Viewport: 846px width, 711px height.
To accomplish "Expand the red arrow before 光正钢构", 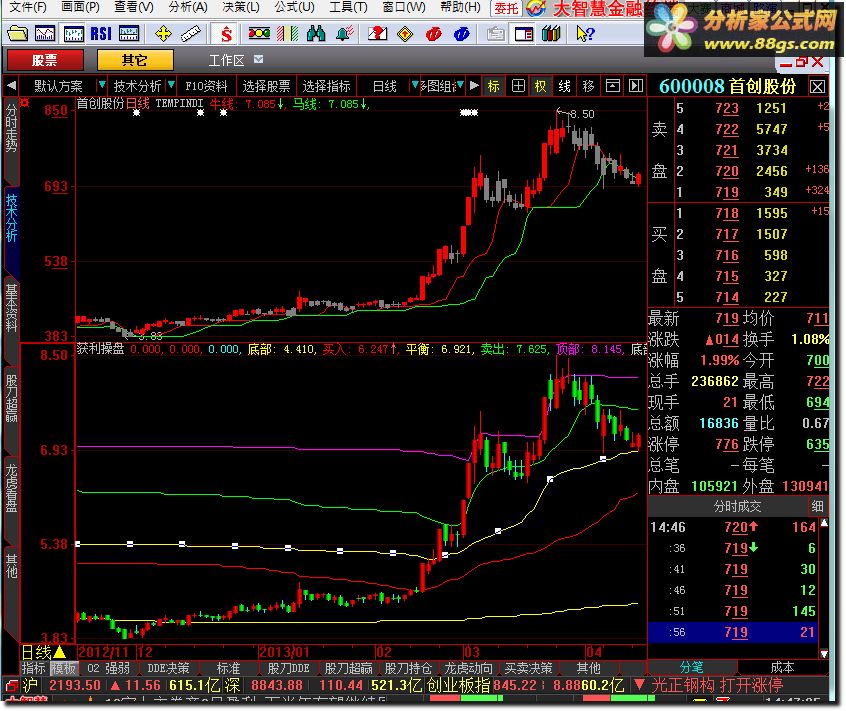I will (x=638, y=685).
